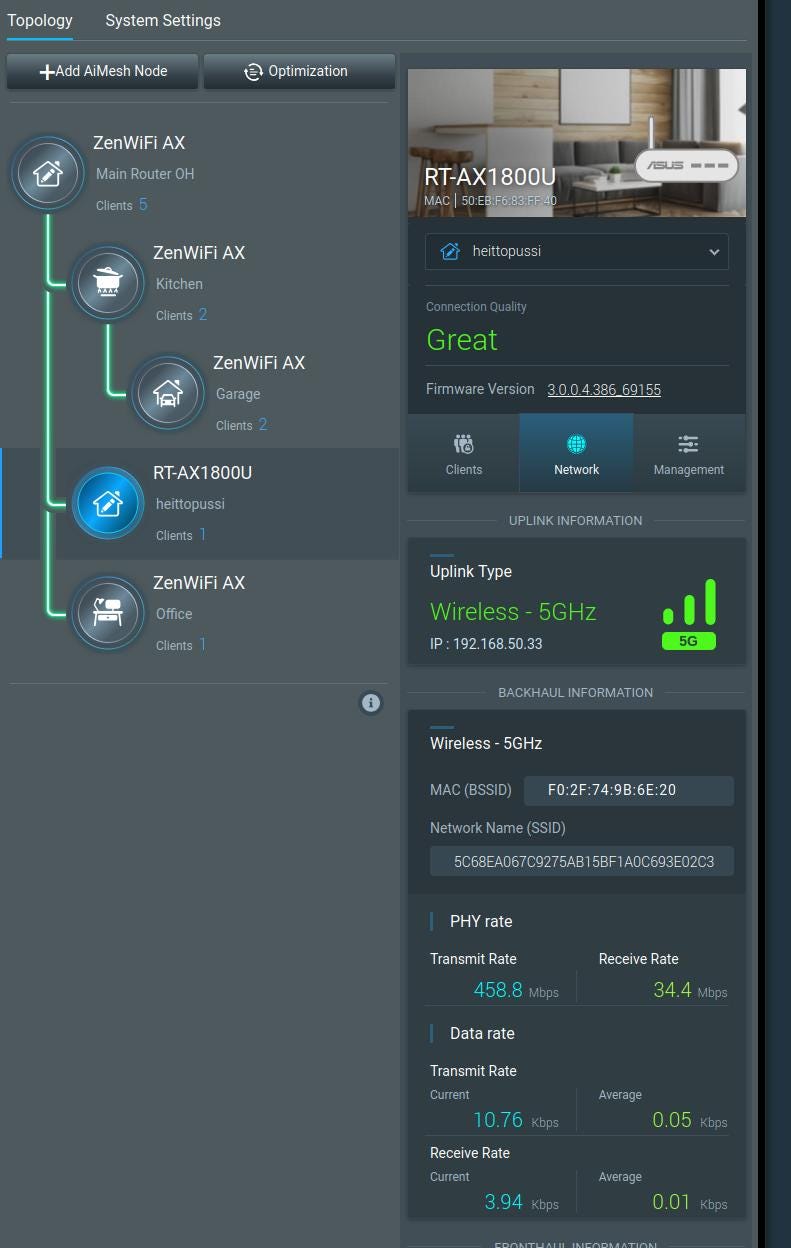Click the Network Name SSID field

(582, 861)
